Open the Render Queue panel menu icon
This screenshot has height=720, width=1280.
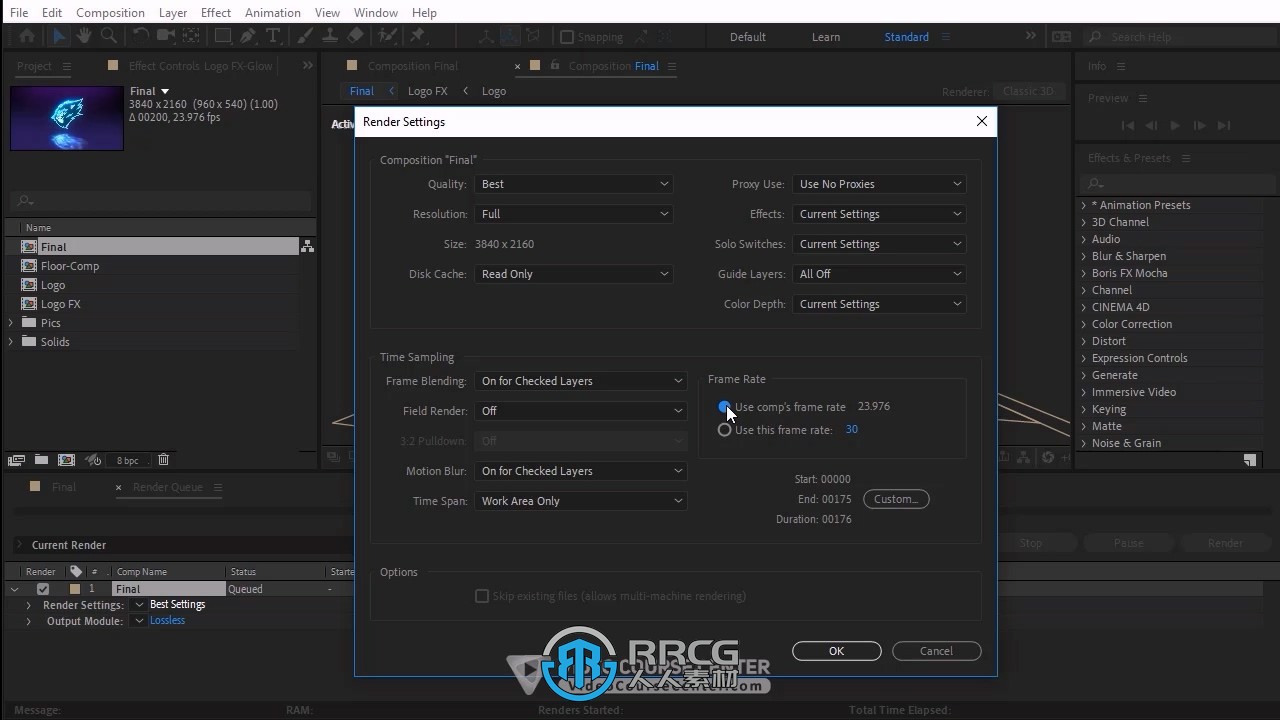[217, 487]
